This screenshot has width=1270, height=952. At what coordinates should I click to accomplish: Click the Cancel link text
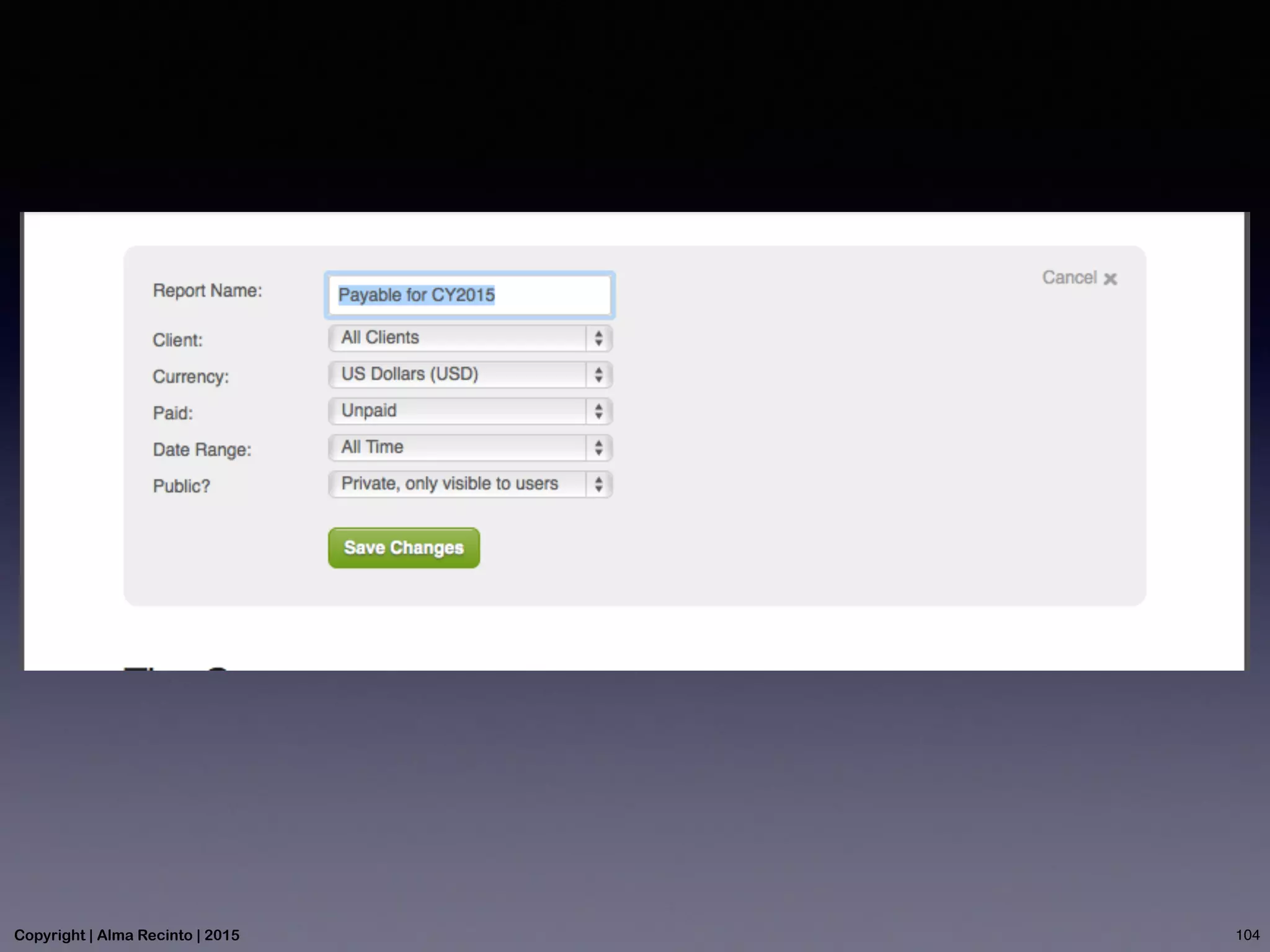pyautogui.click(x=1069, y=278)
